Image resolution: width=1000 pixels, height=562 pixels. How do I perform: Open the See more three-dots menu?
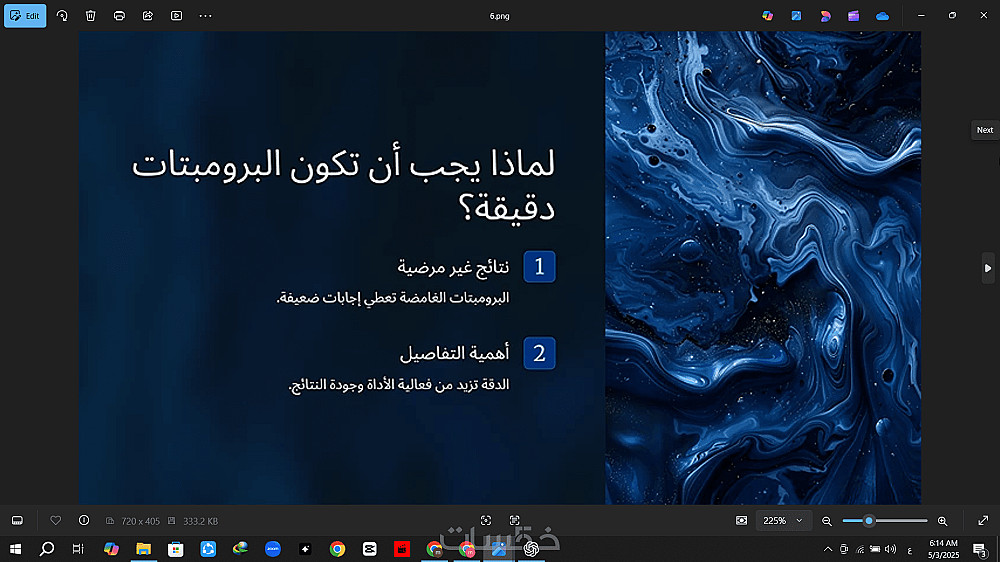coord(205,16)
